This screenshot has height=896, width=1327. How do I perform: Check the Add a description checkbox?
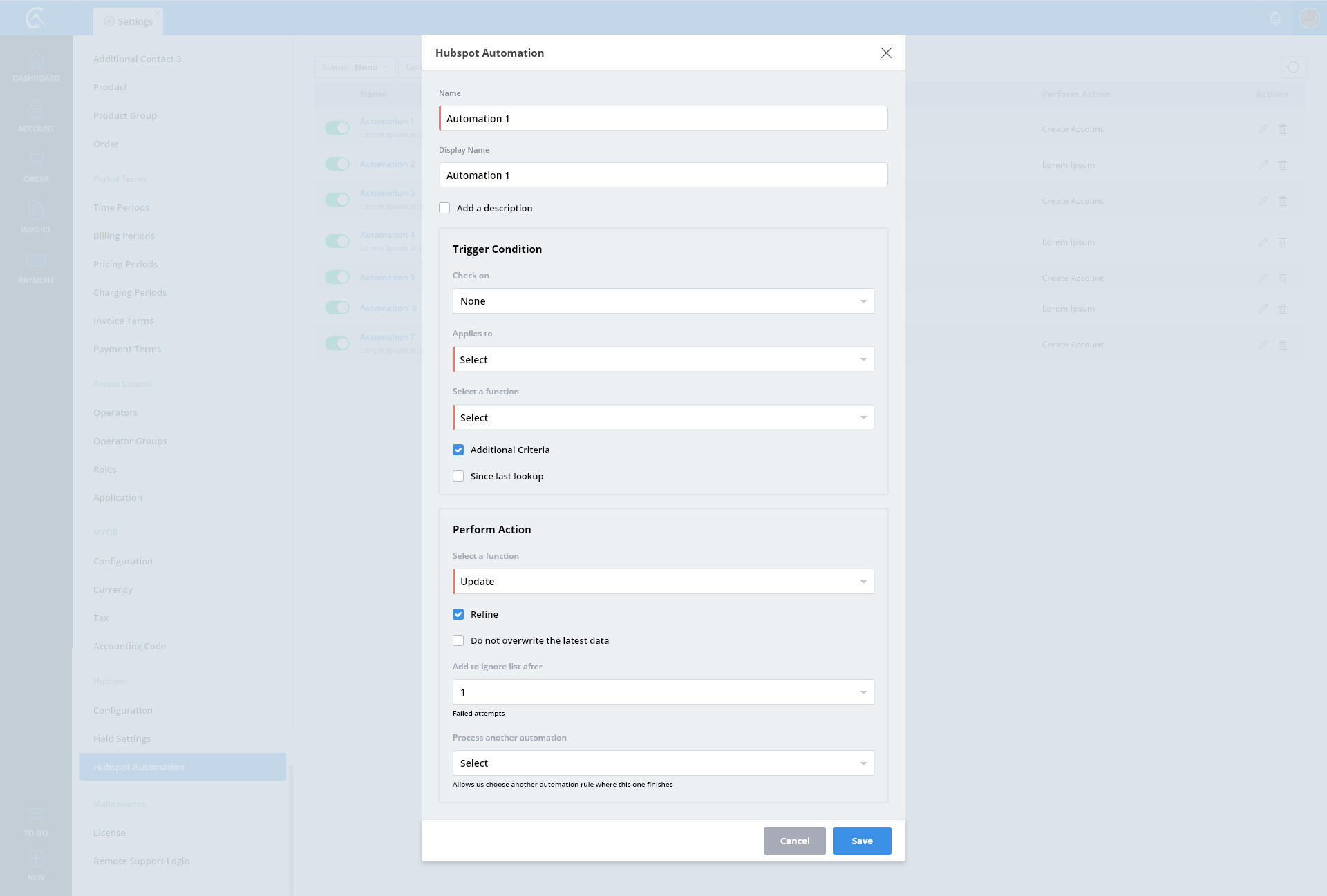pos(444,208)
